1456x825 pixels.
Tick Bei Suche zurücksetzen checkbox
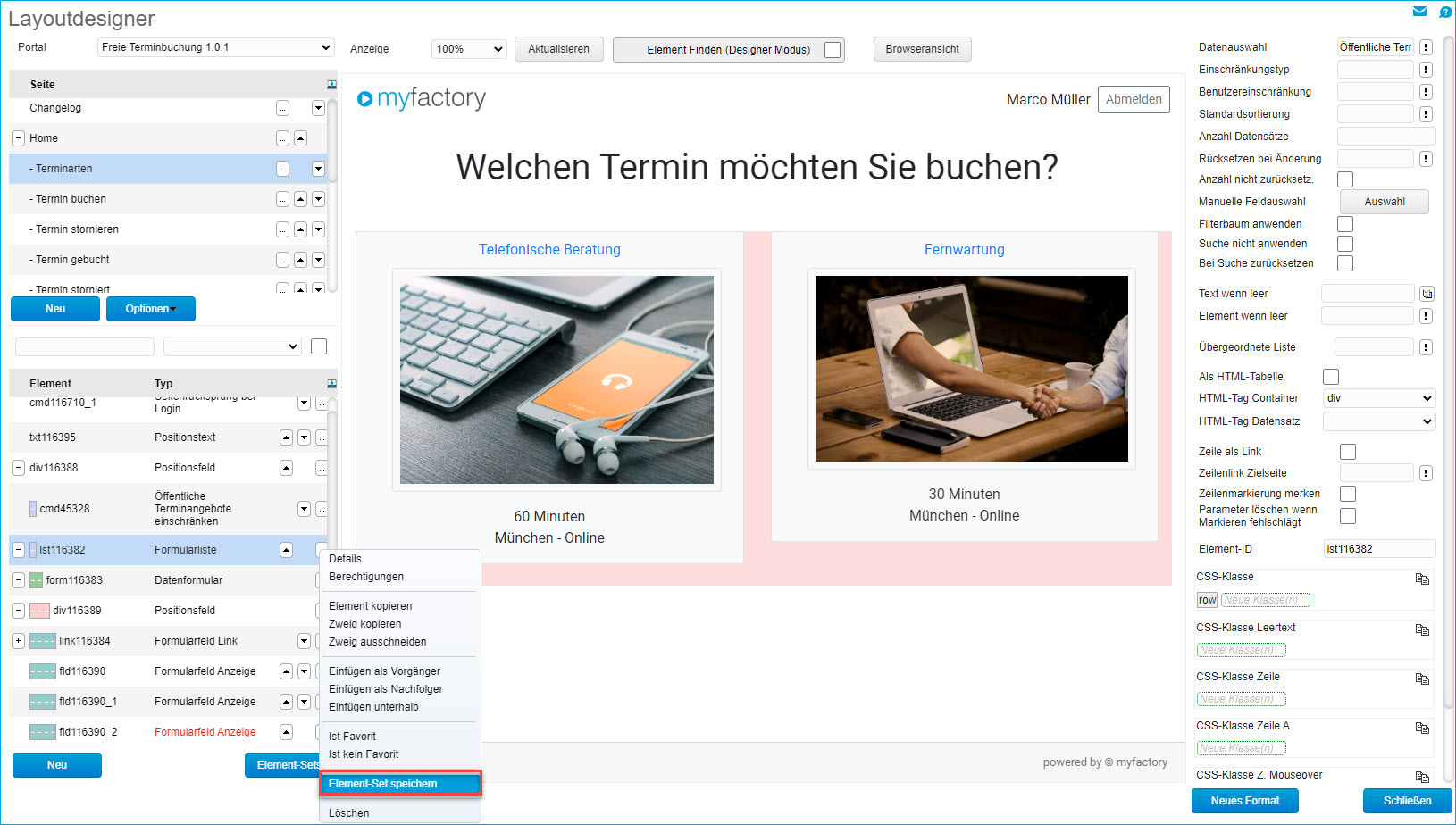pos(1345,263)
